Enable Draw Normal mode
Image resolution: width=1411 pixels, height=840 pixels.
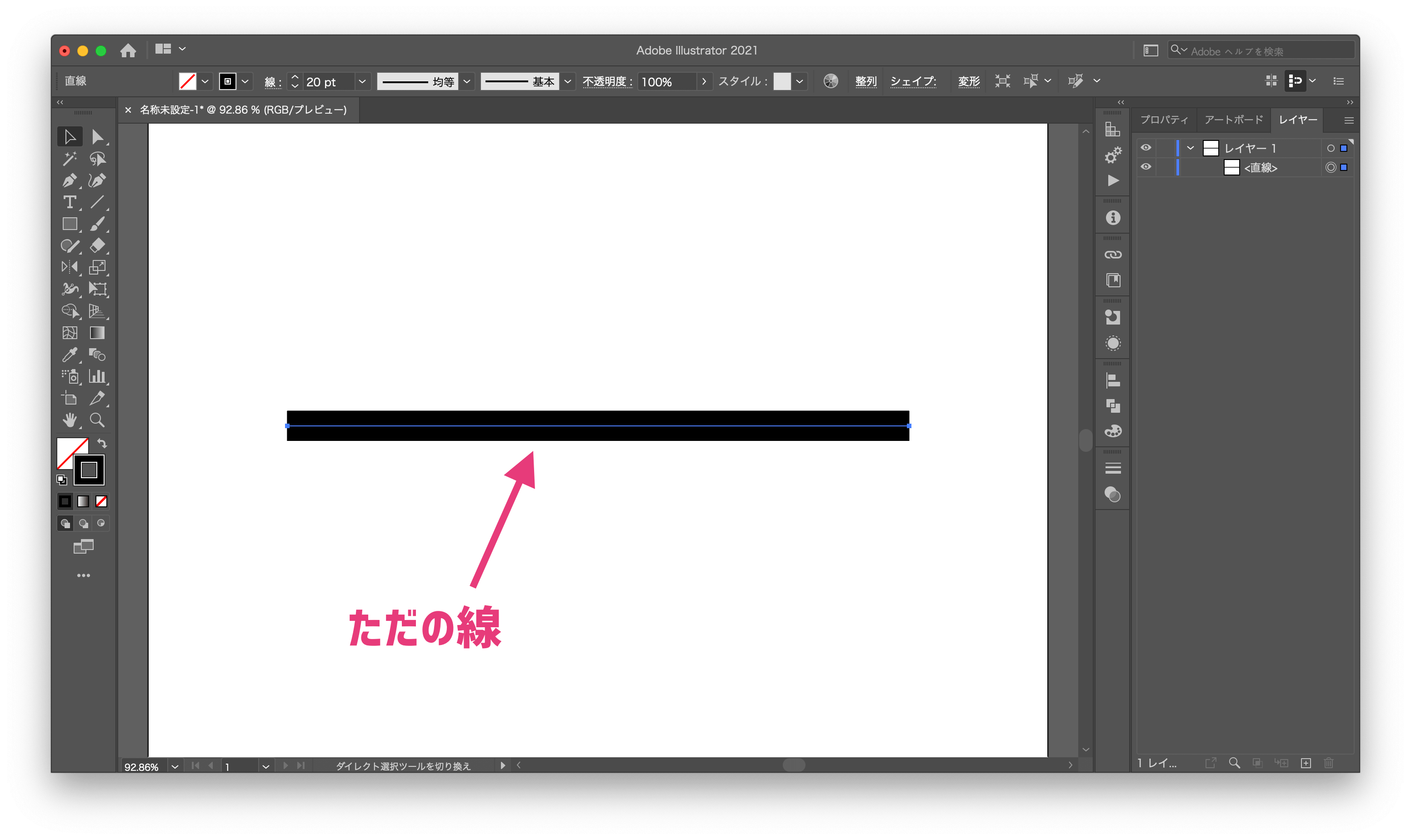(65, 524)
